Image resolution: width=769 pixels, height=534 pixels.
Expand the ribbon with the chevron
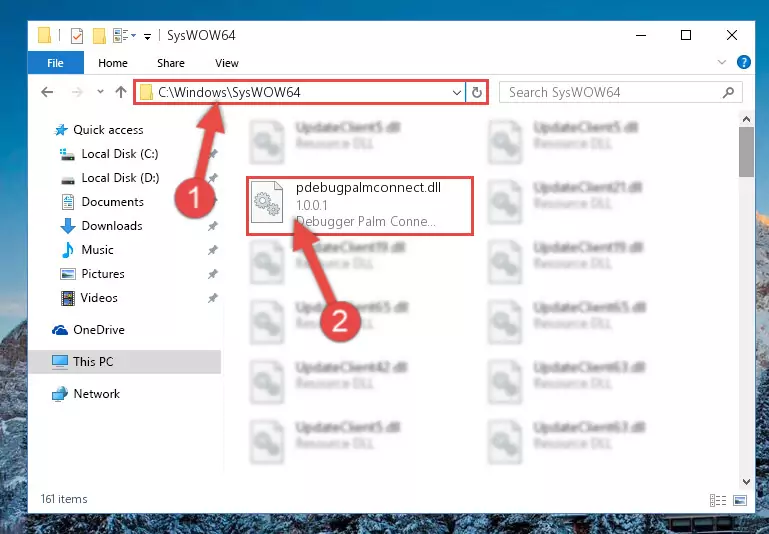722,62
